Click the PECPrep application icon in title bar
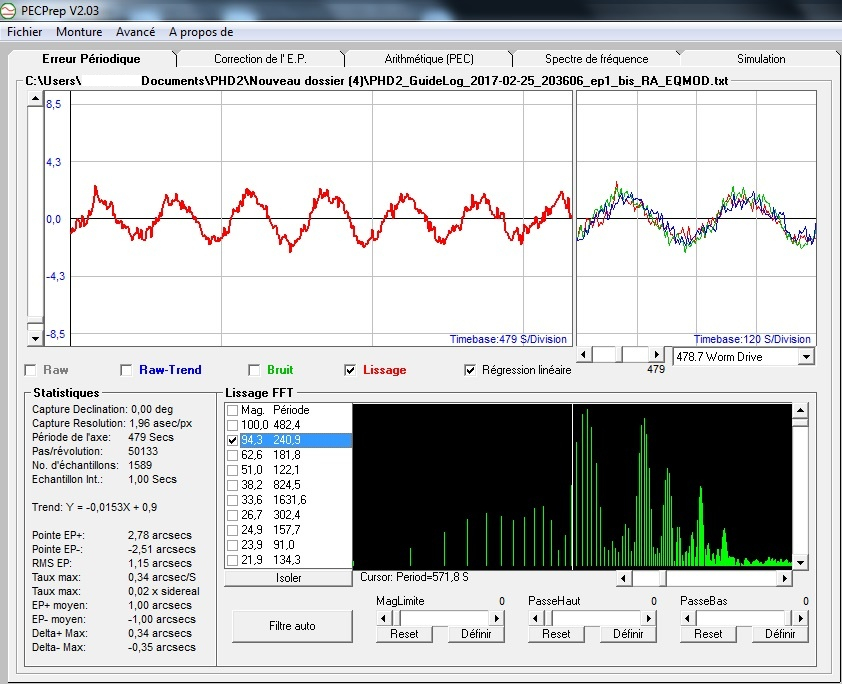The height and width of the screenshot is (684, 842). point(10,10)
